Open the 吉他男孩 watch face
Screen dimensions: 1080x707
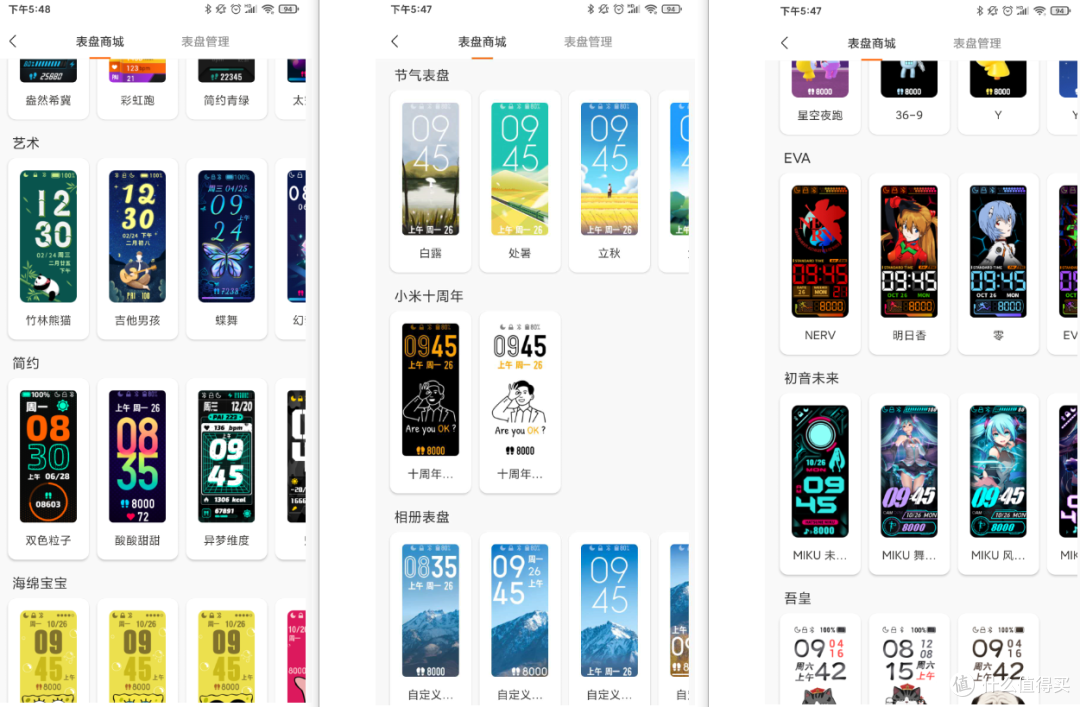137,248
